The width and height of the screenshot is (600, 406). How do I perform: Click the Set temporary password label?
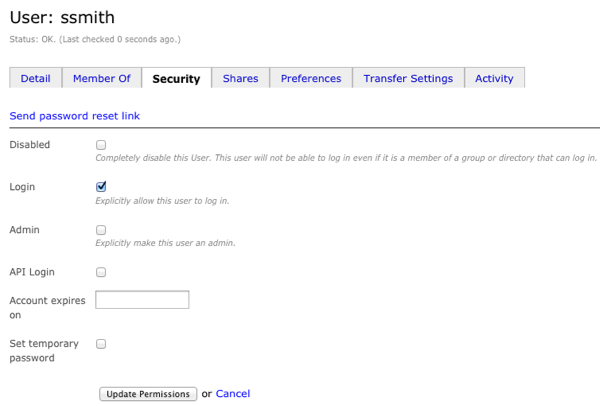click(x=44, y=351)
